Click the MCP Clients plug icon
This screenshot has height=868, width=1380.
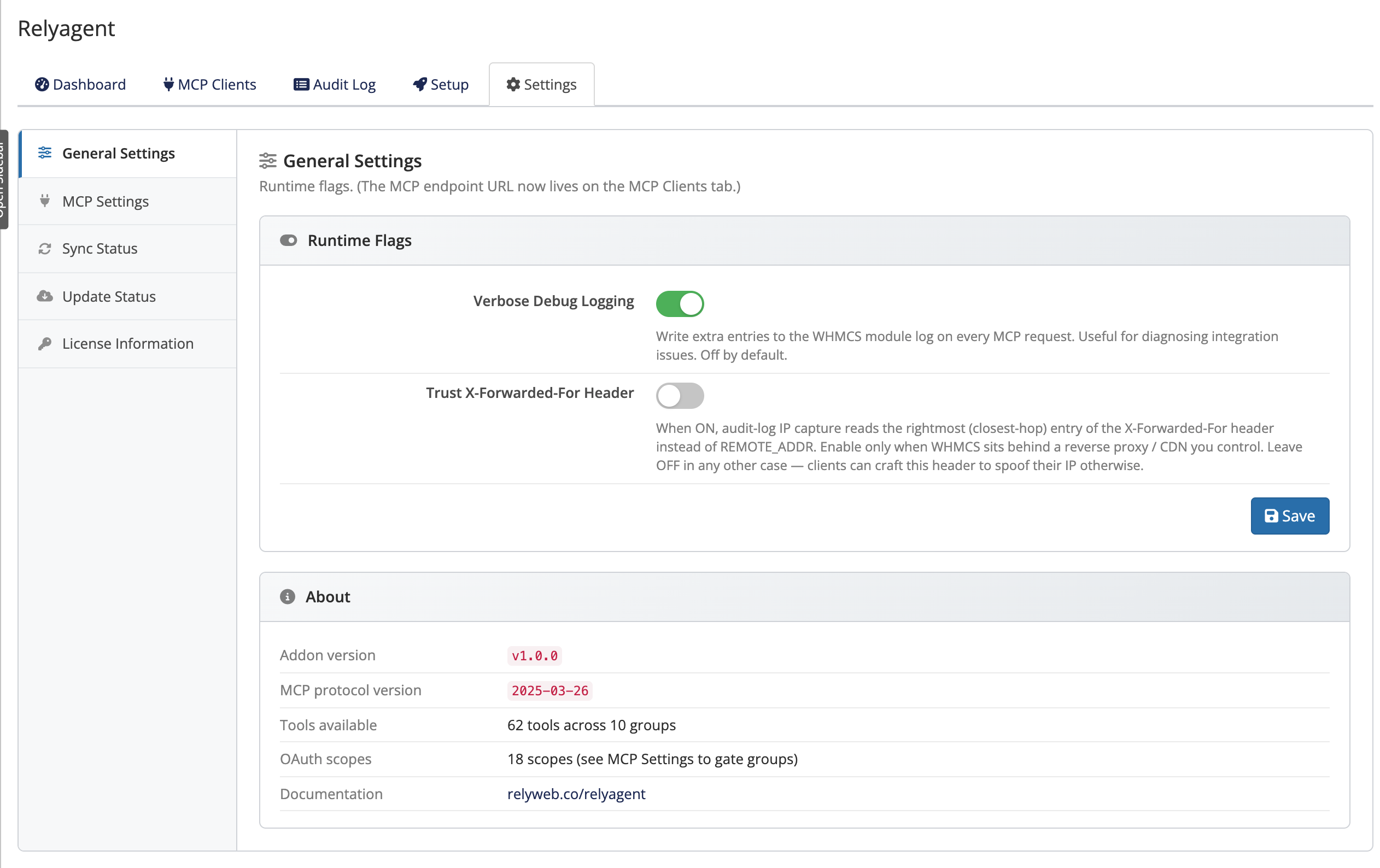pos(168,84)
